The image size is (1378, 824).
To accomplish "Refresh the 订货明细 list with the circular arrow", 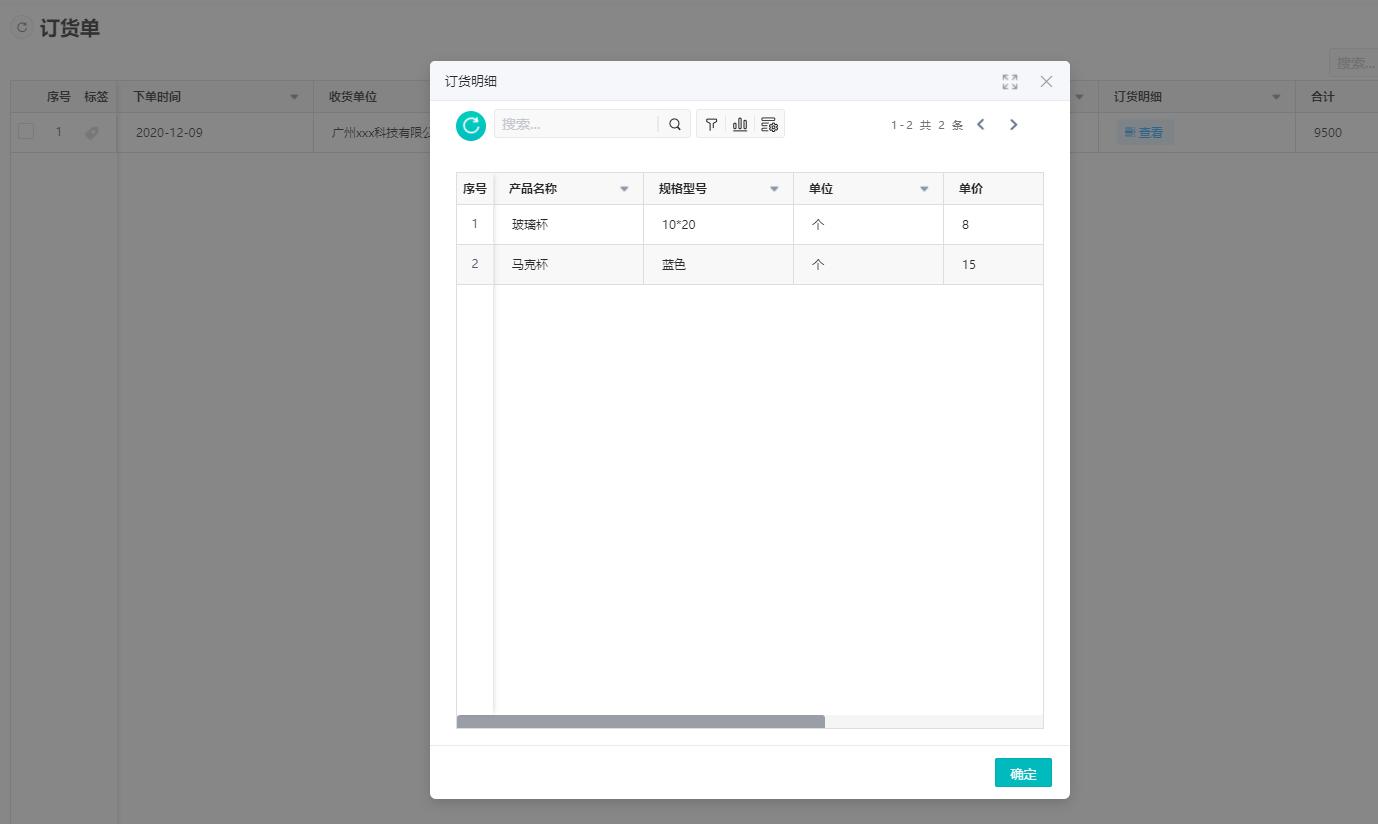I will coord(470,126).
